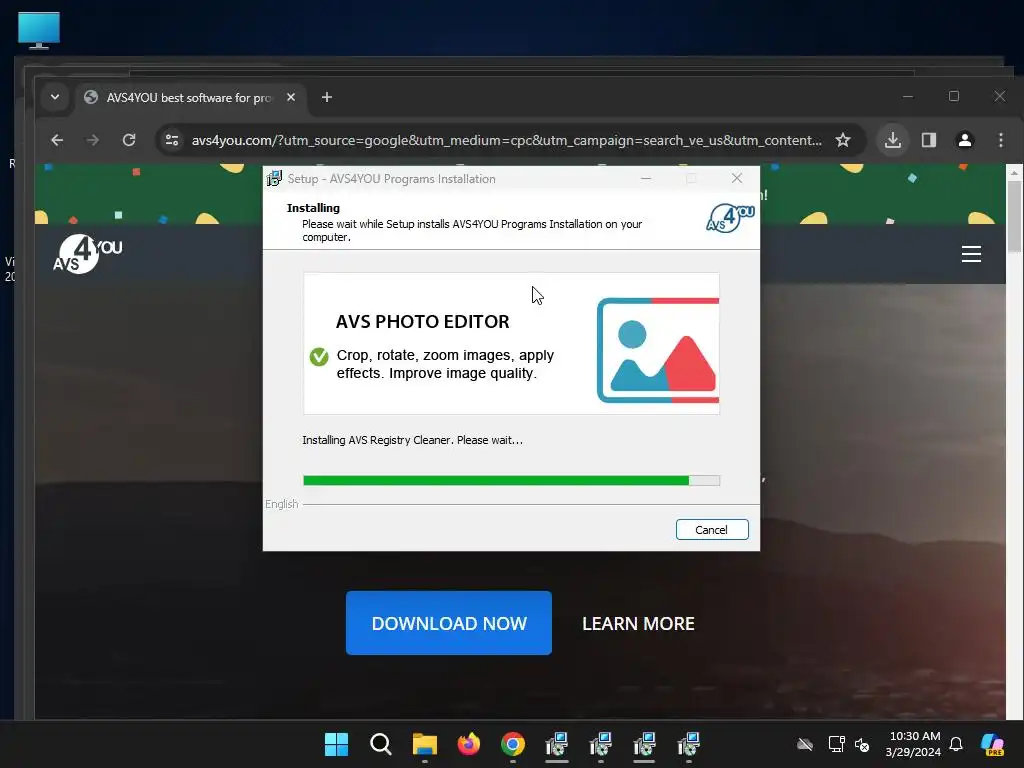This screenshot has width=1024, height=768.
Task: Click the AVS PHOTO EDITOR heading
Action: click(423, 321)
